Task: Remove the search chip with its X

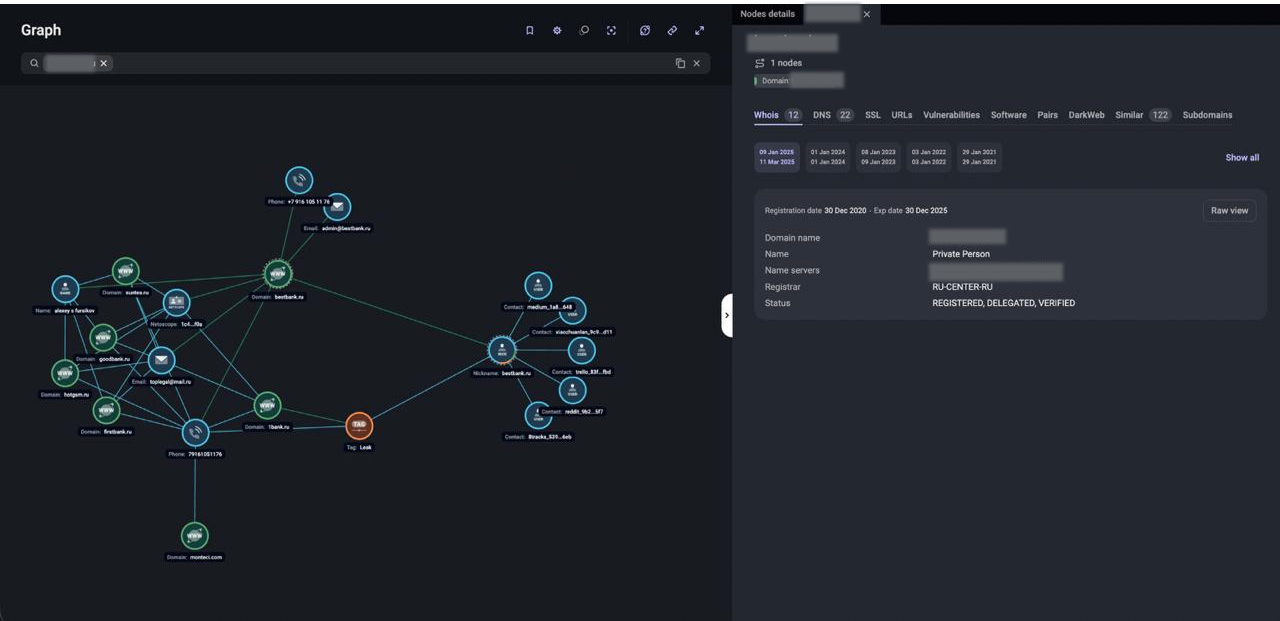Action: point(104,63)
